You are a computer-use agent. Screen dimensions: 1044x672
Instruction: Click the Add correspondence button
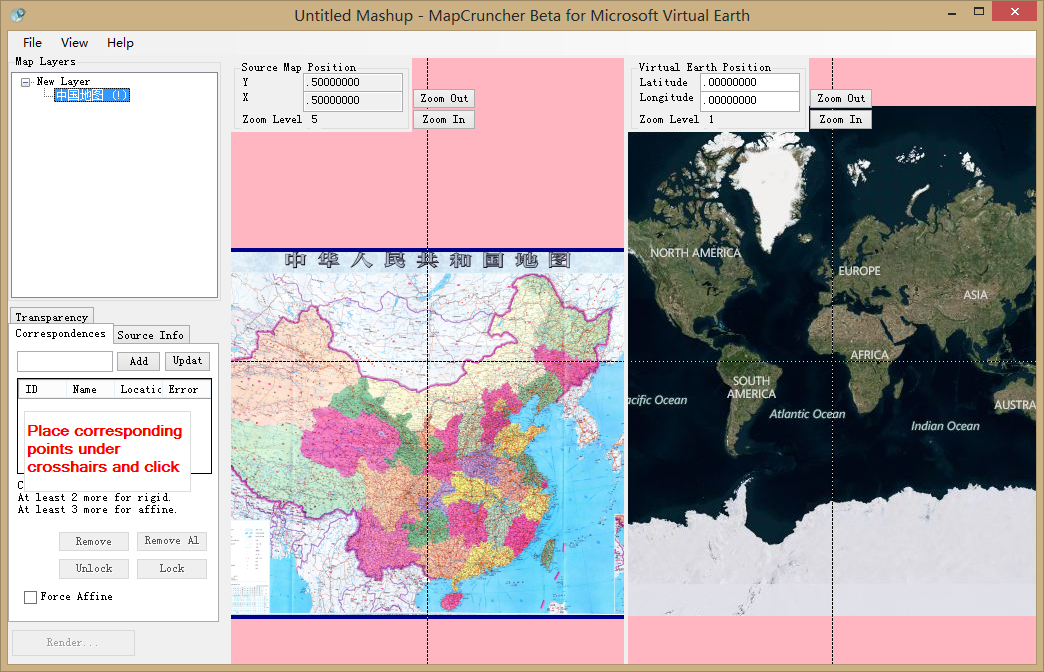138,361
